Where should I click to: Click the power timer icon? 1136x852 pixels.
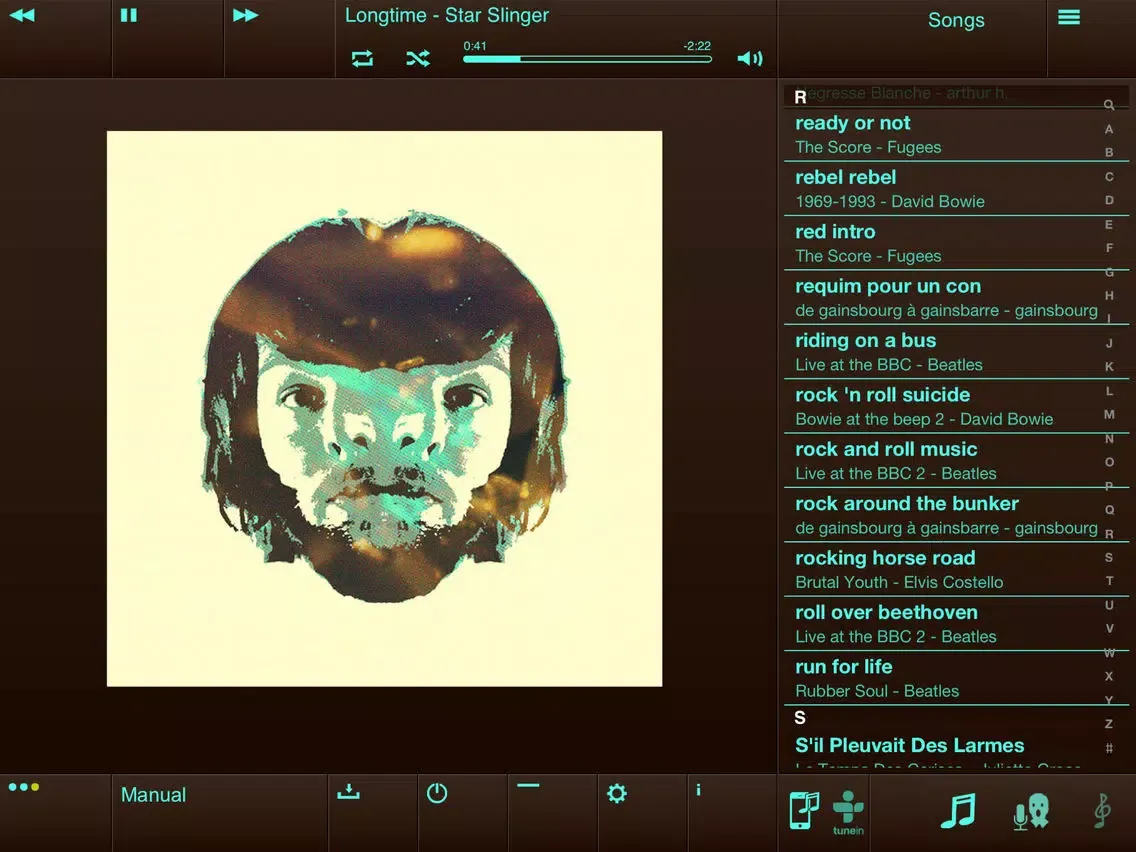(x=437, y=793)
